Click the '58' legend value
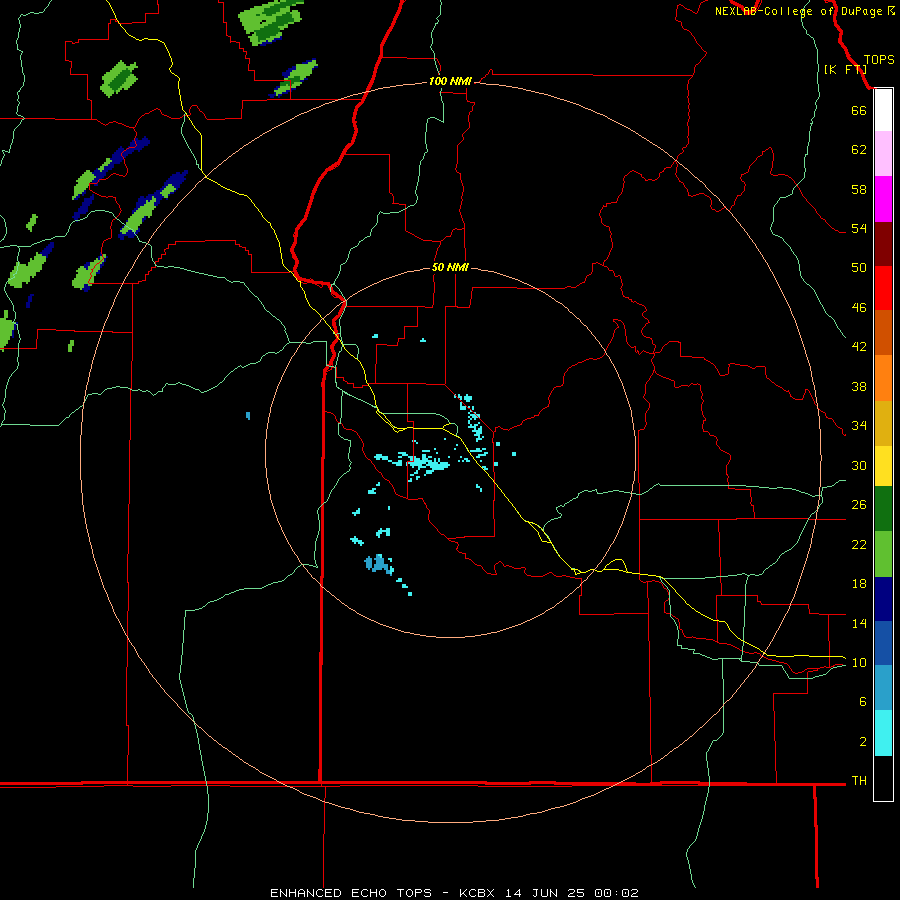This screenshot has width=900, height=900. click(x=859, y=189)
